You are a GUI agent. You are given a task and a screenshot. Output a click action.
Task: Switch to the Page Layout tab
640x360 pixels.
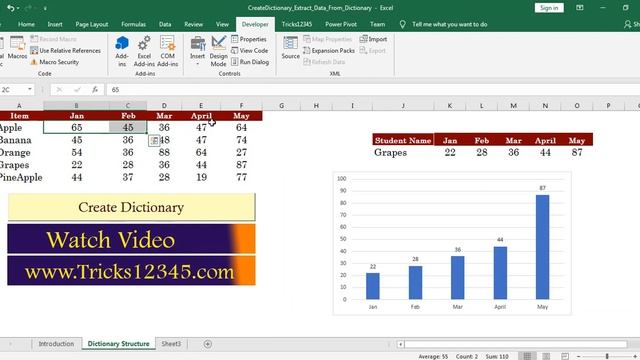click(92, 24)
